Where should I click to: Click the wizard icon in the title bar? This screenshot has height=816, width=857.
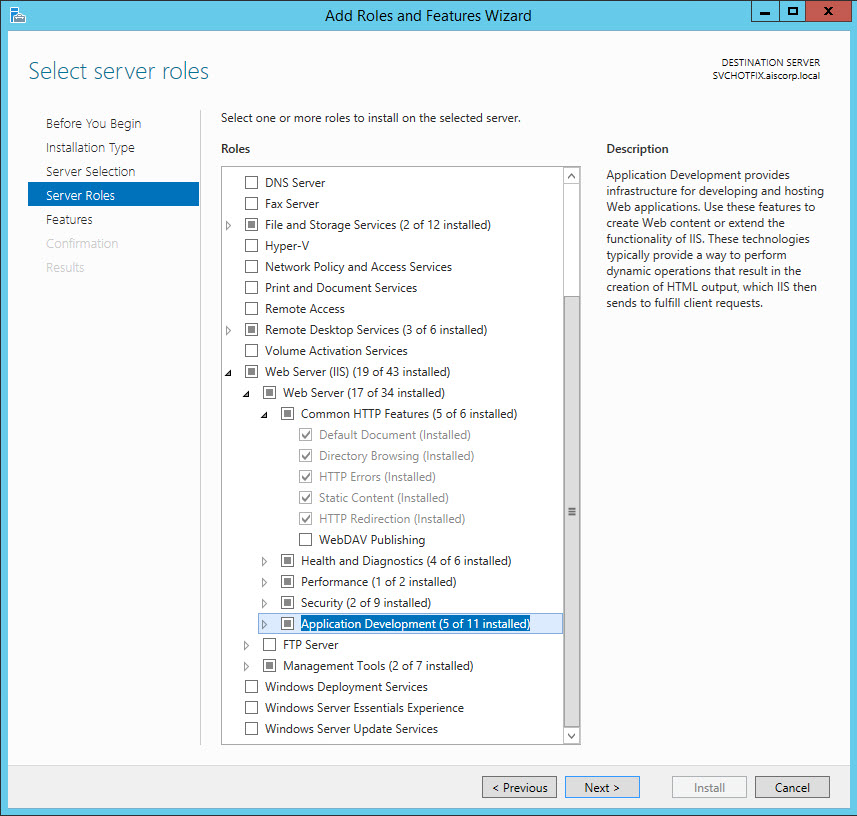17,15
